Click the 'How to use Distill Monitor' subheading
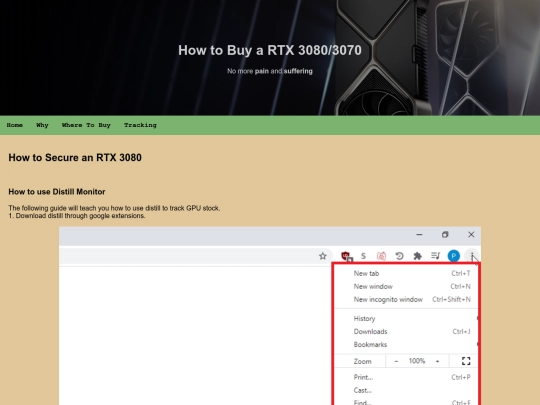 [x=57, y=192]
